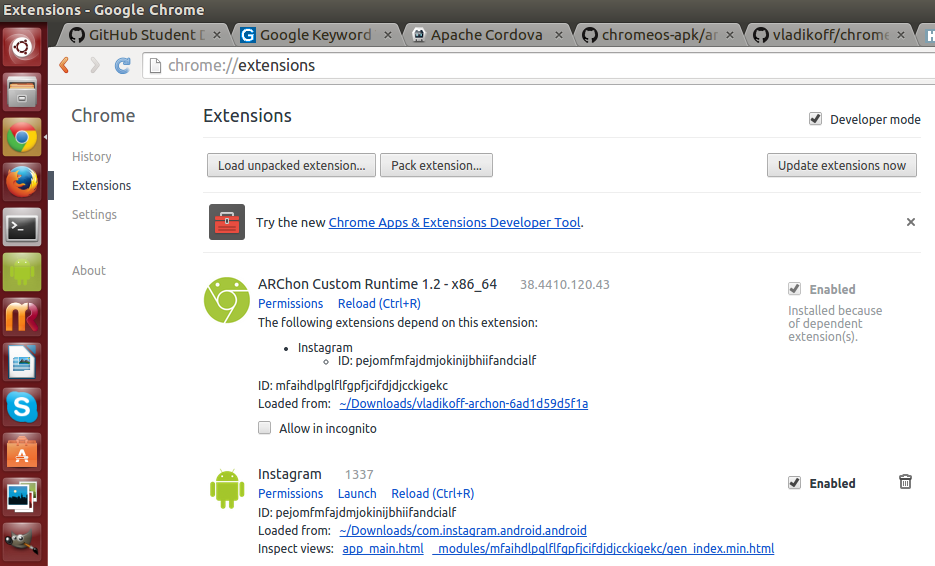This screenshot has width=935, height=566.
Task: Click the ARChon Custom Runtime extension icon
Action: click(x=227, y=300)
